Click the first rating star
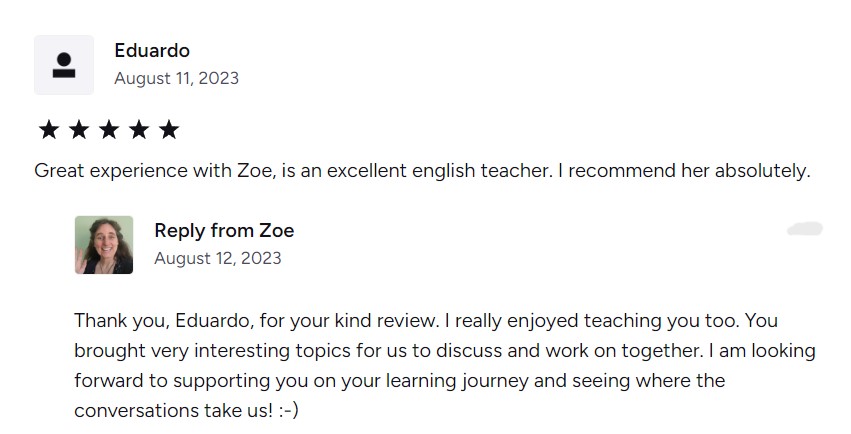 coord(48,129)
